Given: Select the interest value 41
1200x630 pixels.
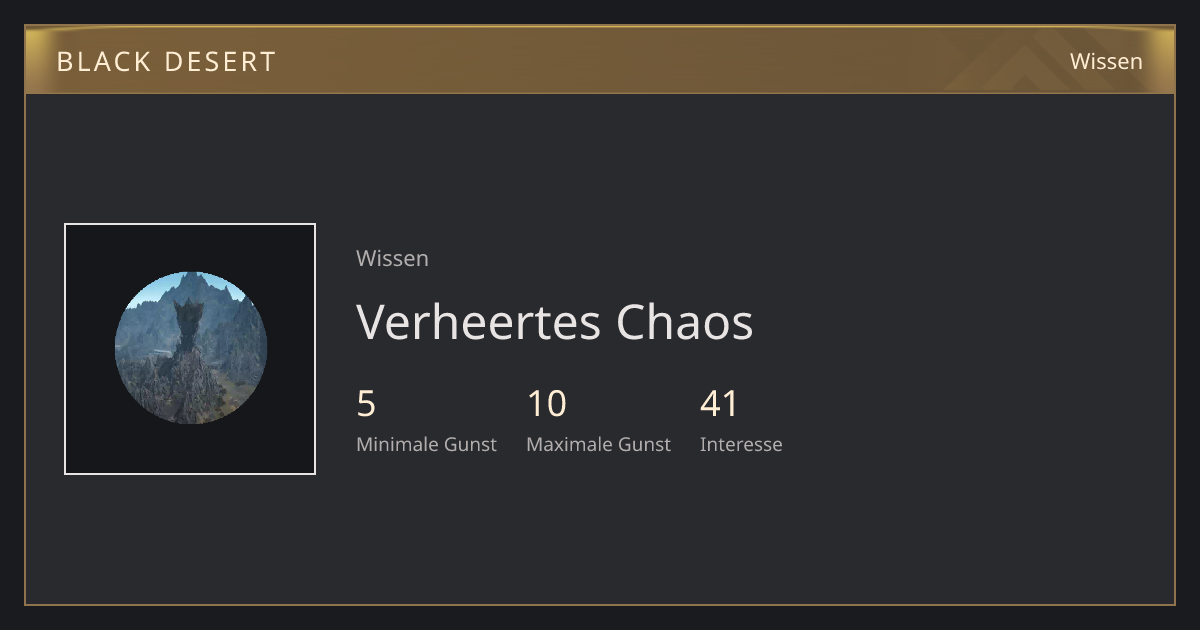Looking at the screenshot, I should pyautogui.click(x=719, y=404).
